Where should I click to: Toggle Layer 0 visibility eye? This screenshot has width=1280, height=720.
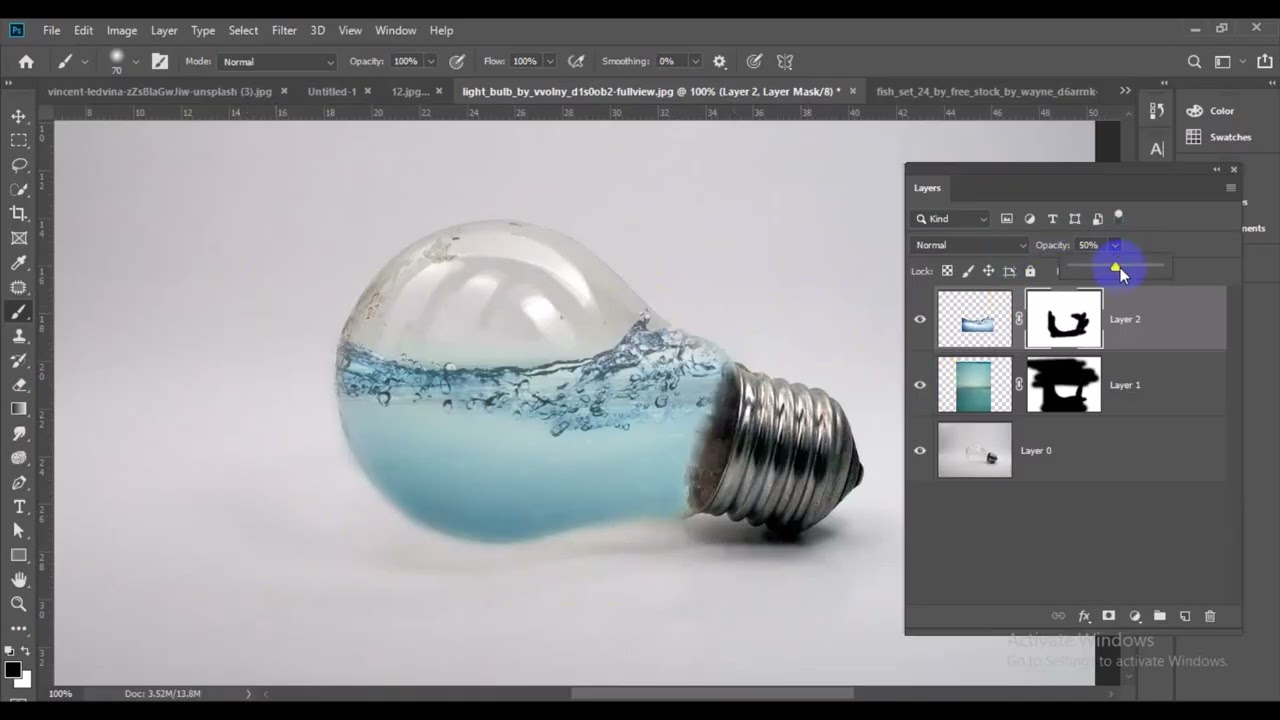920,450
